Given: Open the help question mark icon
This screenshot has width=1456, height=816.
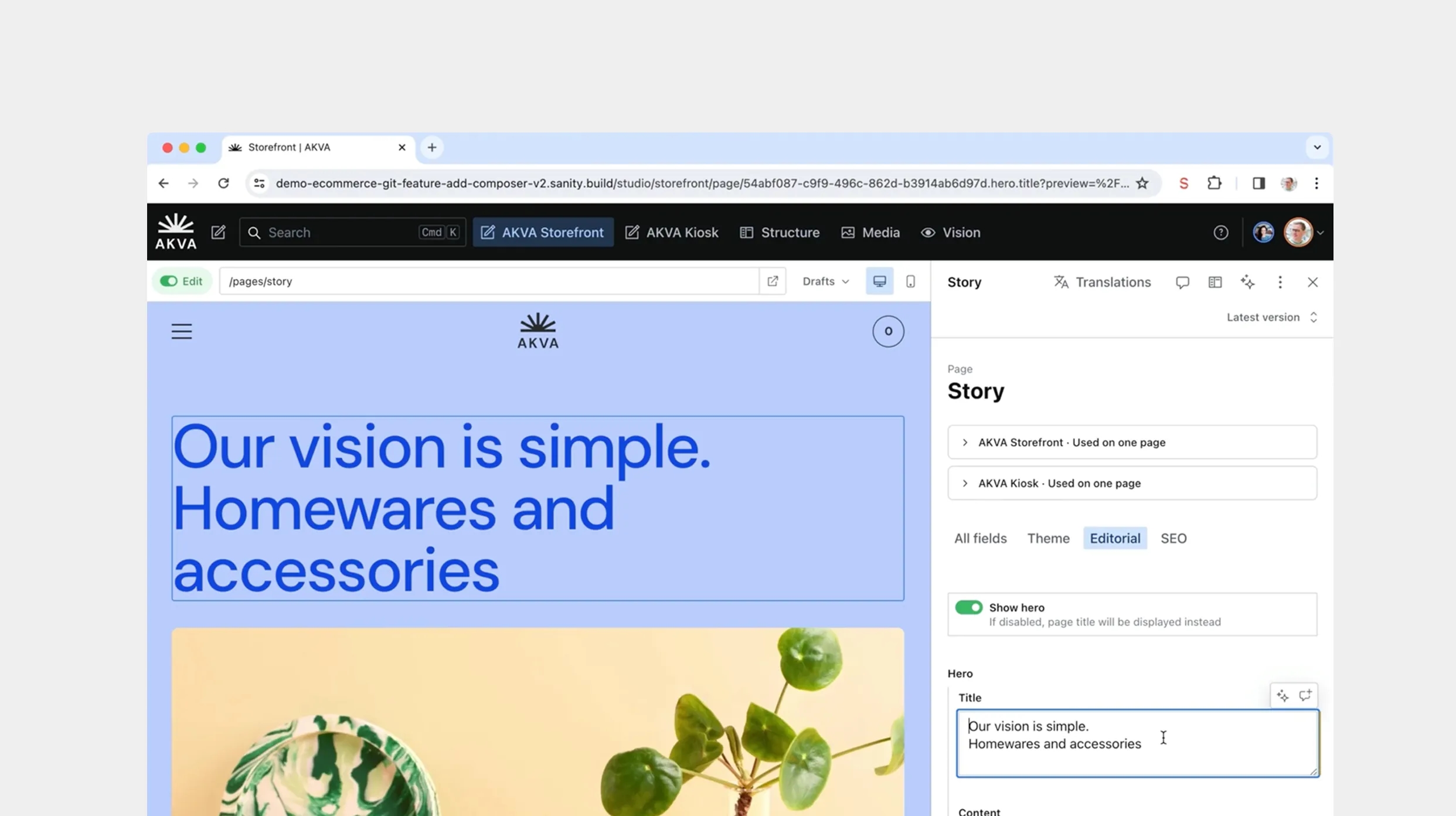Looking at the screenshot, I should tap(1220, 232).
